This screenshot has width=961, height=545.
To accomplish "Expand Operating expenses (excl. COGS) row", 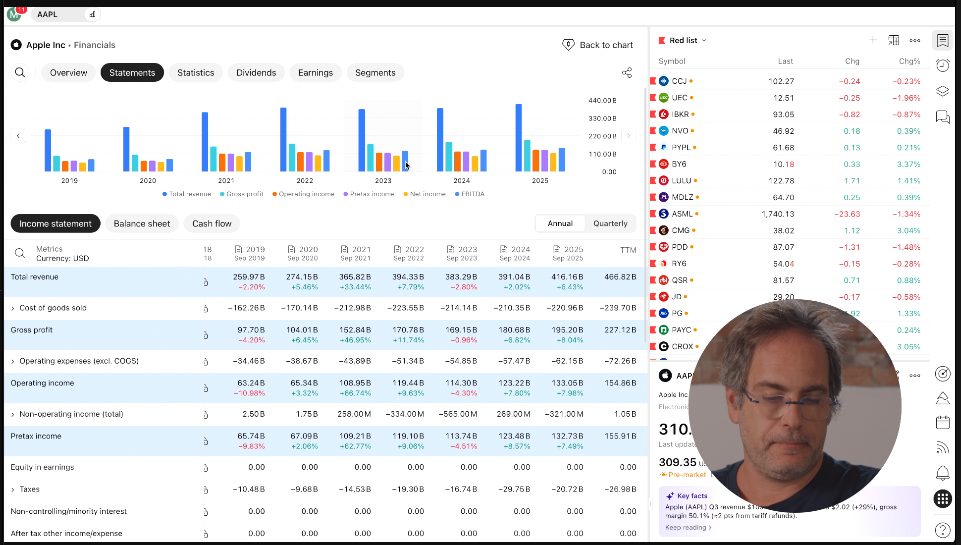I will [13, 362].
